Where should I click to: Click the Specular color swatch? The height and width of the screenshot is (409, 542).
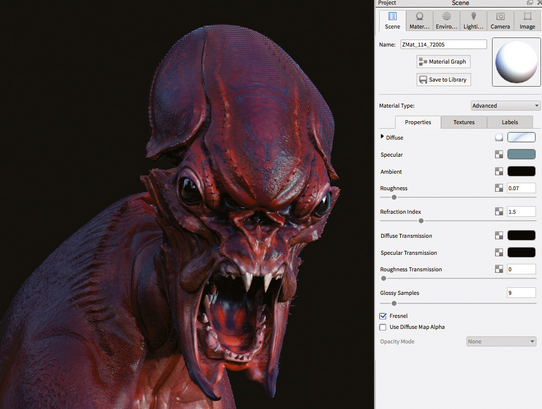click(521, 154)
